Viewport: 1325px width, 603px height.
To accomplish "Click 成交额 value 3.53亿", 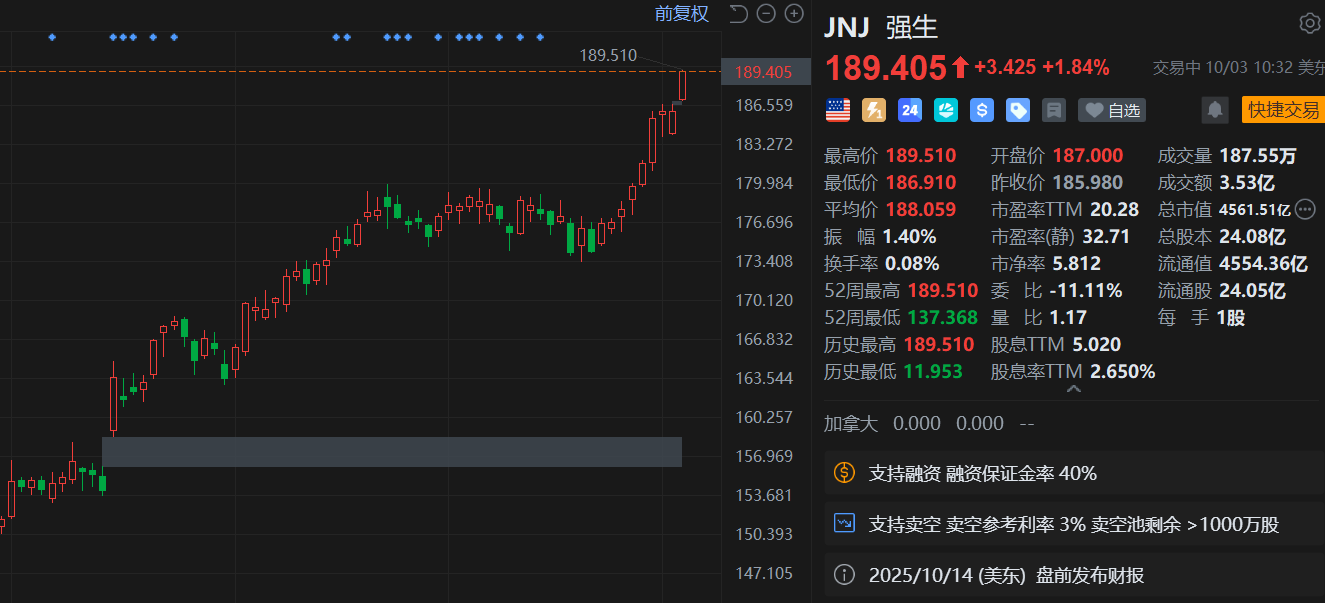I will click(x=1247, y=183).
